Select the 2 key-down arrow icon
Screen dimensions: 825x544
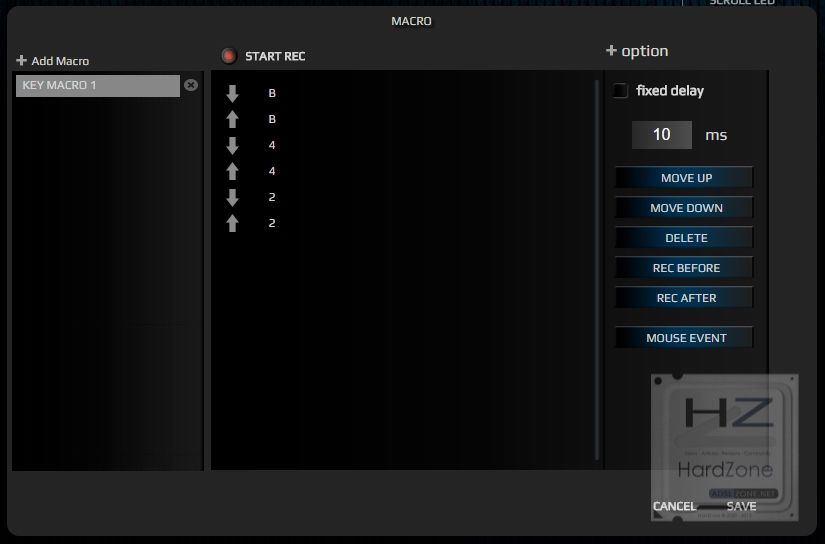(x=233, y=197)
